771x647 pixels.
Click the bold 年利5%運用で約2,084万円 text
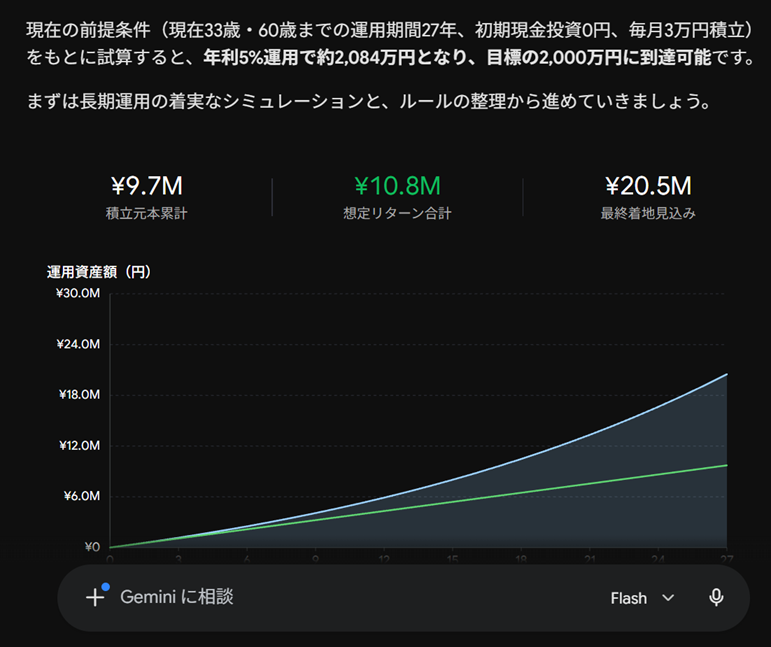(309, 58)
